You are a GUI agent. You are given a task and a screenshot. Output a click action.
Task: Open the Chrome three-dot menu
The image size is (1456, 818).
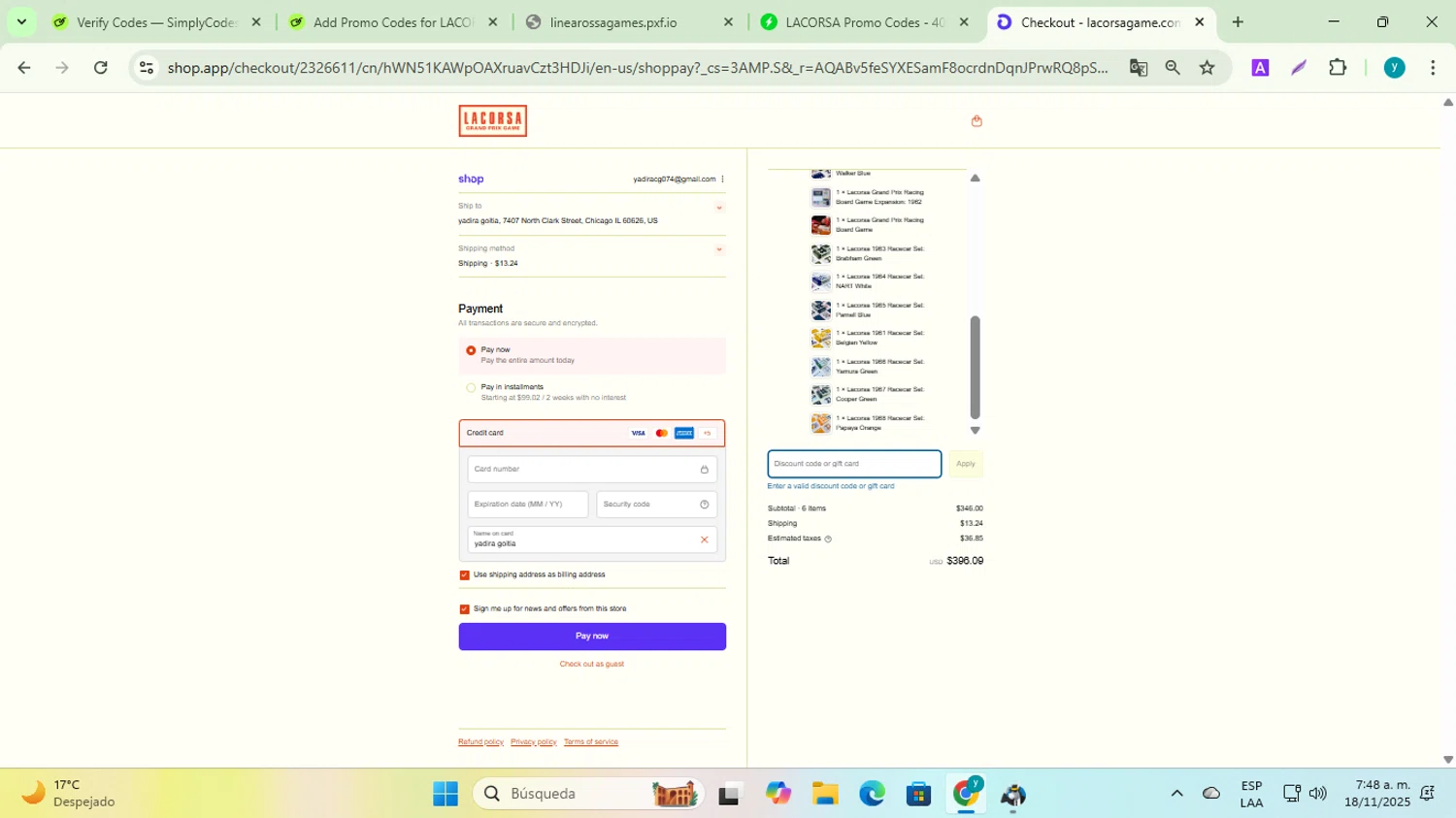(1433, 68)
